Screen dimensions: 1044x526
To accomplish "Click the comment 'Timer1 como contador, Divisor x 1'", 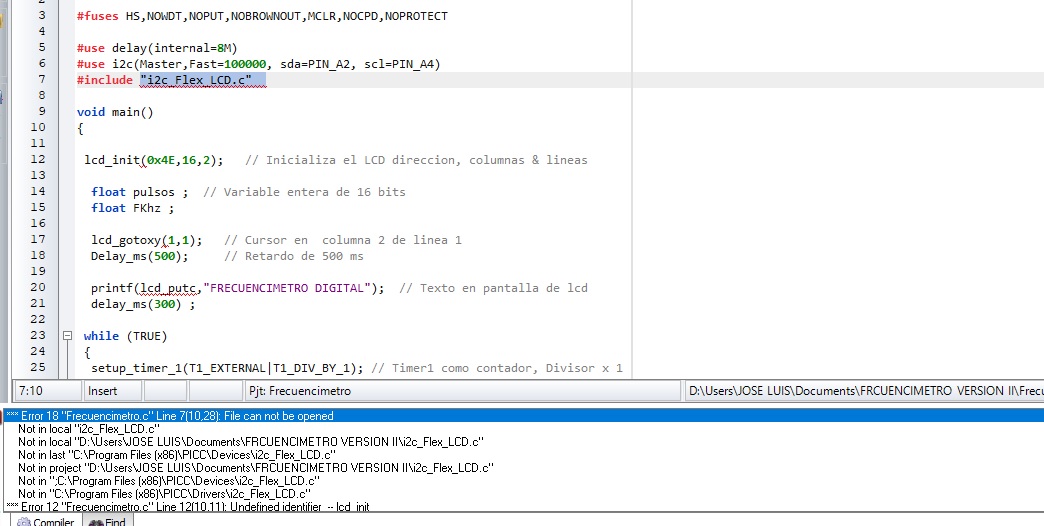I will (497, 368).
